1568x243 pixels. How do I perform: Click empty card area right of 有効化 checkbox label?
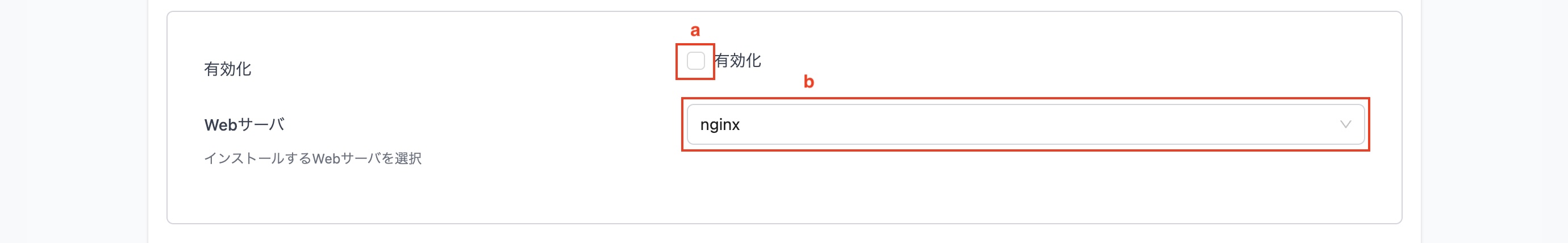[x=1065, y=61]
